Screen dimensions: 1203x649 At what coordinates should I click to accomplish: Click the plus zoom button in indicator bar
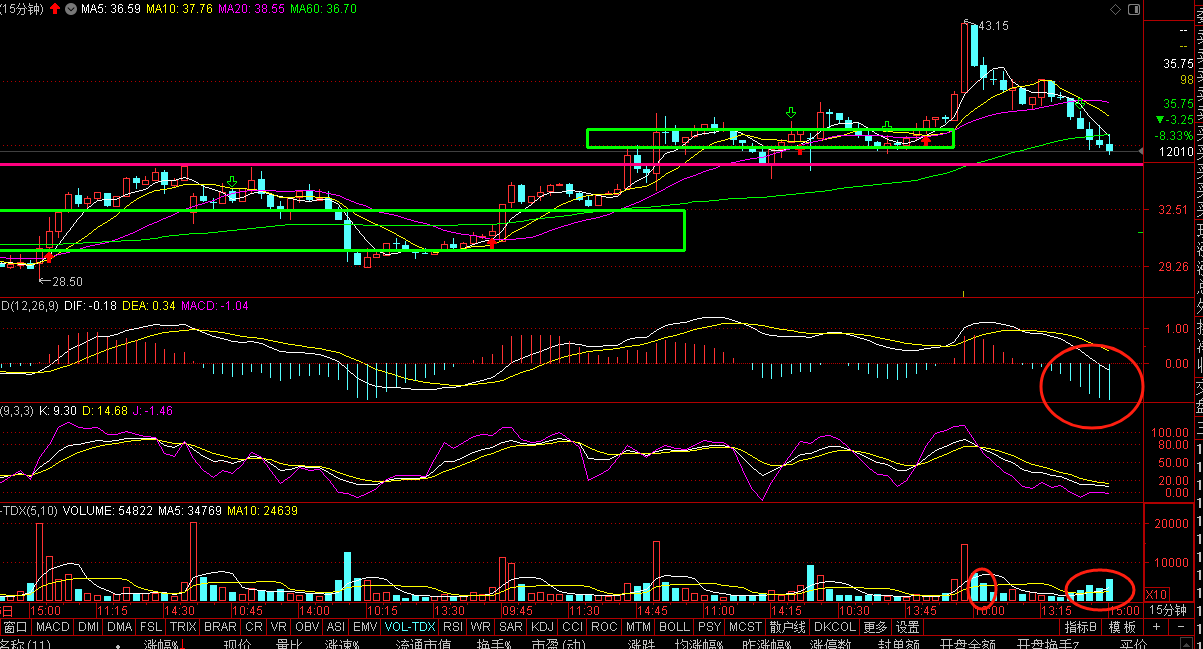(x=1156, y=627)
